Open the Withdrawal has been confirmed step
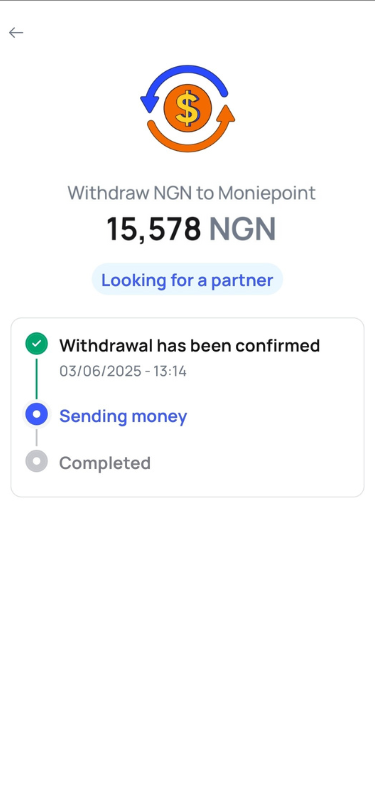Screen dimensions: 375x812 pyautogui.click(x=189, y=345)
